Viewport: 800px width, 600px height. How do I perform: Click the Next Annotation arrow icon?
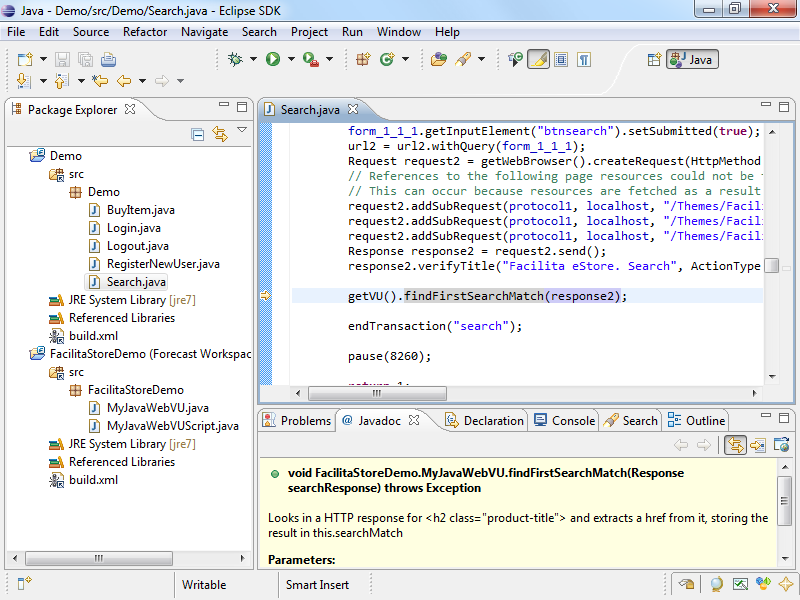[24, 81]
